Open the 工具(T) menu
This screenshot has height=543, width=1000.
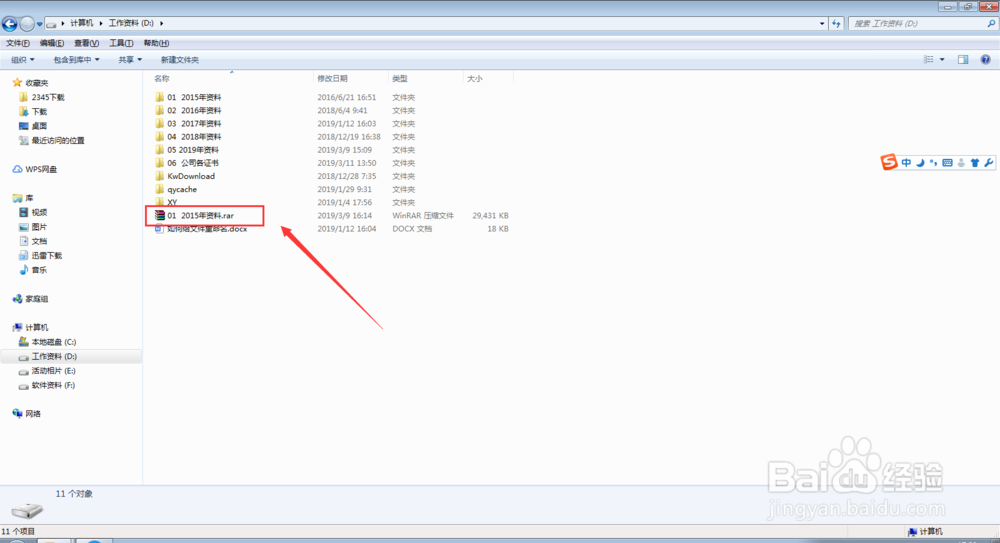[121, 43]
